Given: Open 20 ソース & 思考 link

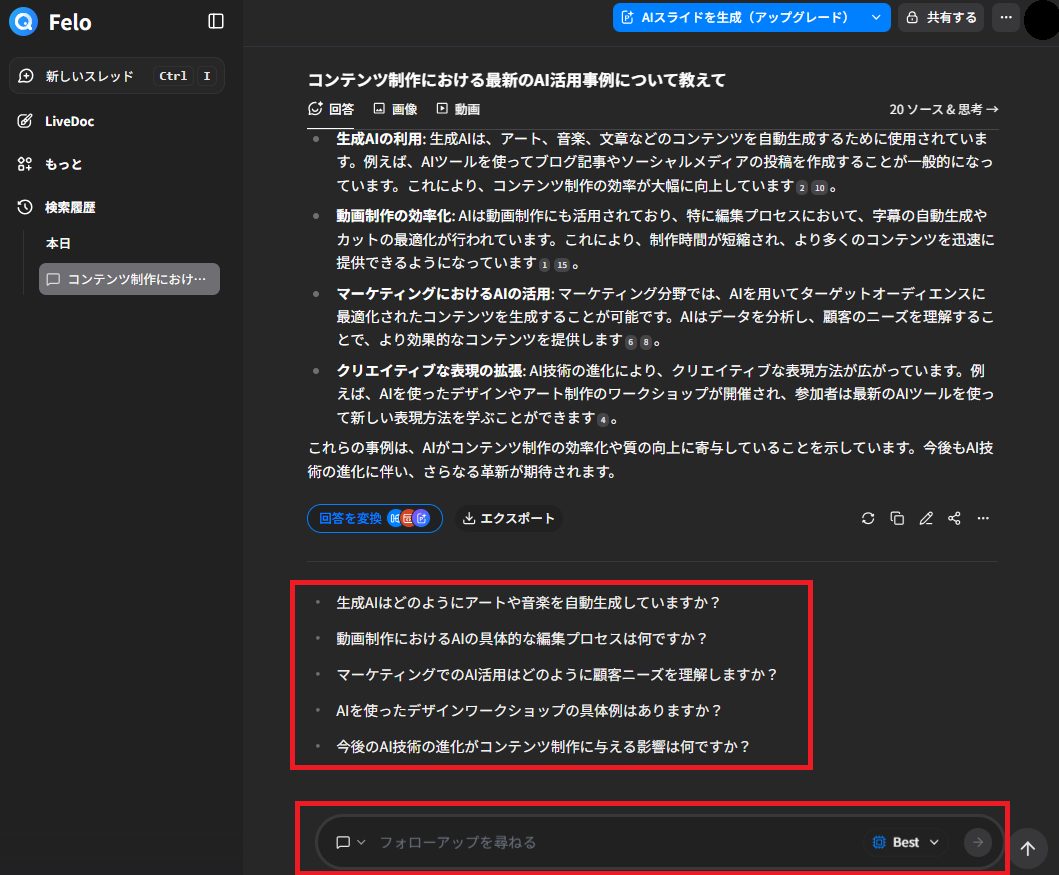Looking at the screenshot, I should tap(943, 109).
